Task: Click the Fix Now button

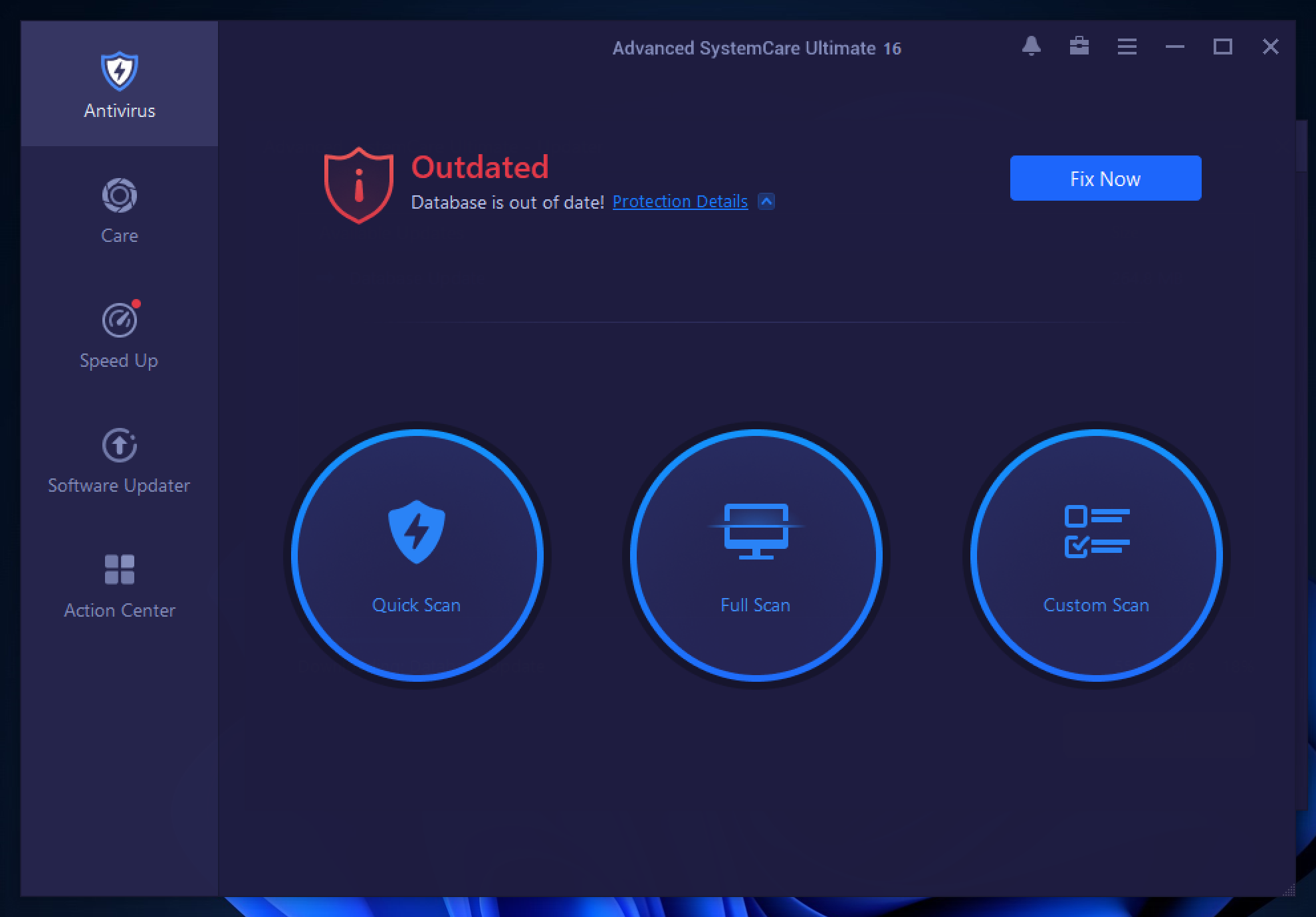Action: pyautogui.click(x=1105, y=178)
